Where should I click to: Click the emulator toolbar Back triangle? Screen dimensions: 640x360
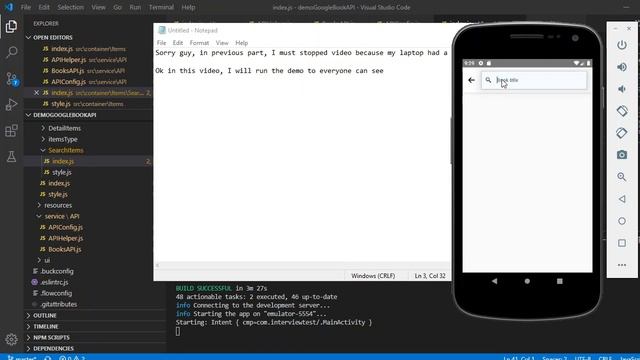[622, 199]
